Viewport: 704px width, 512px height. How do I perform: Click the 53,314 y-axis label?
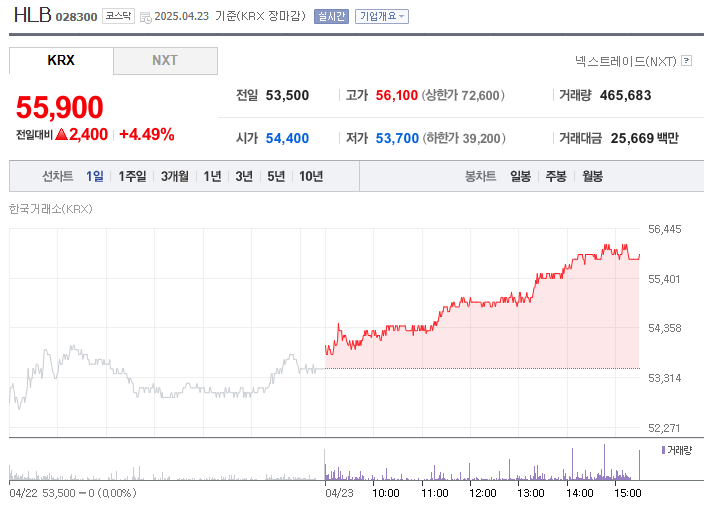pyautogui.click(x=664, y=378)
